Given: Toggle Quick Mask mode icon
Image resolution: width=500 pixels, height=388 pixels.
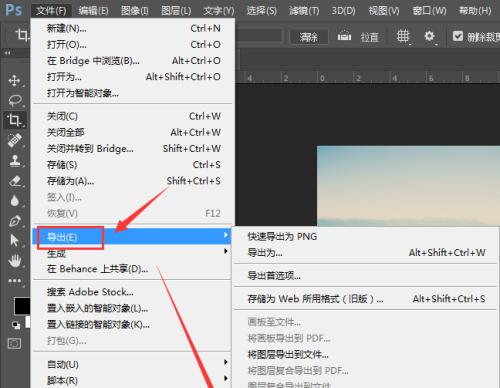Looking at the screenshot, I should point(14,343).
